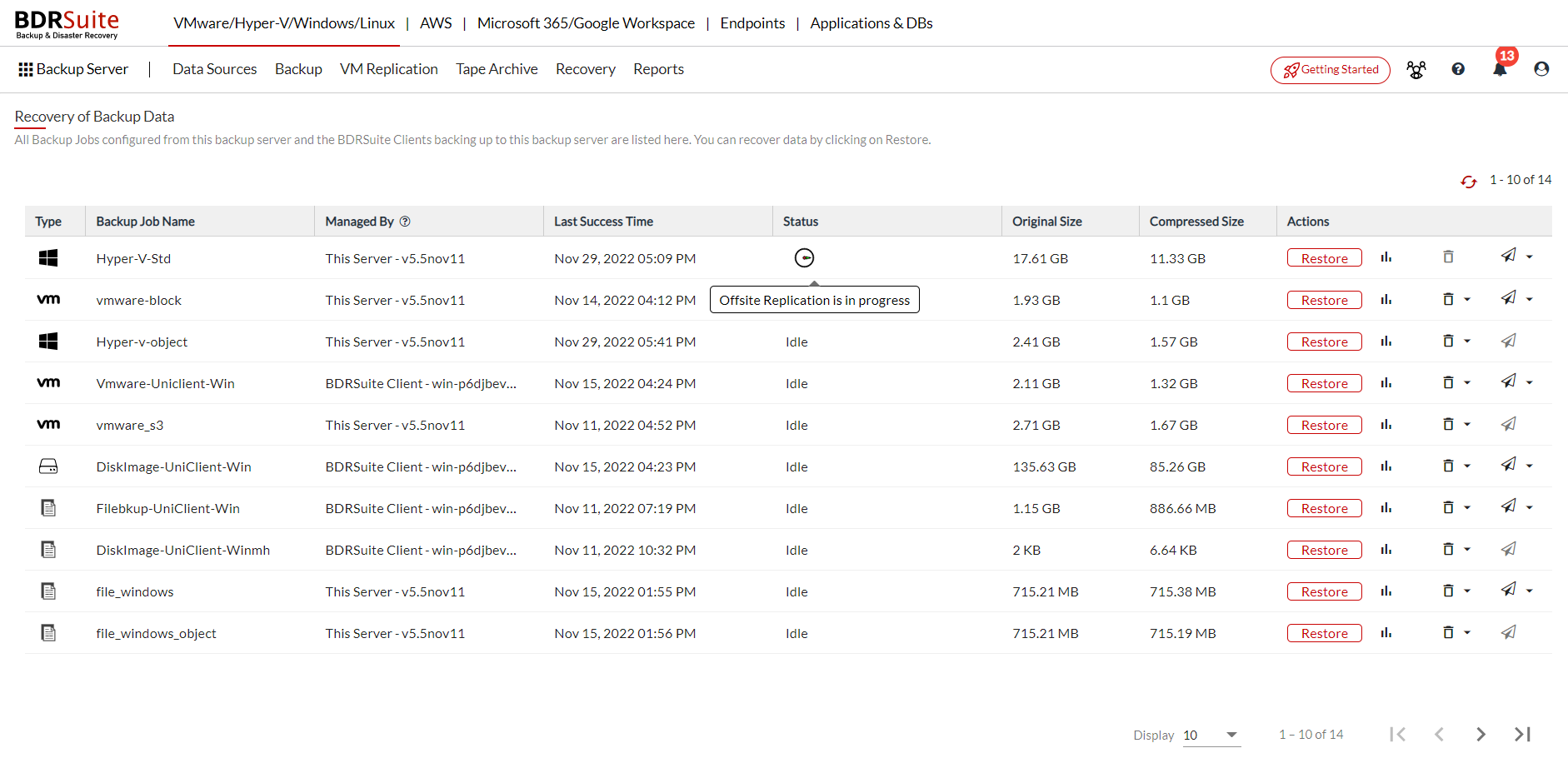The image size is (1568, 763).
Task: Click offsite replication plane icon for DiskImage-UniClient-Winmh
Action: click(x=1509, y=549)
